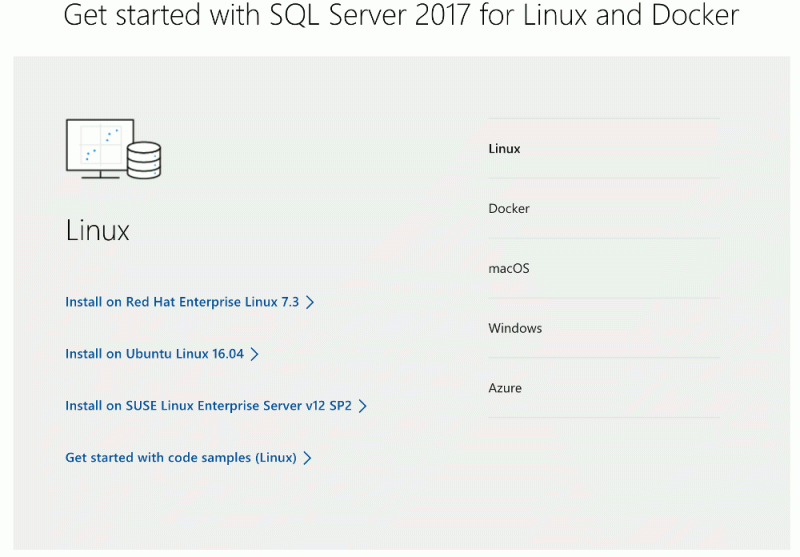Click the database cylinder graphic

point(144,159)
